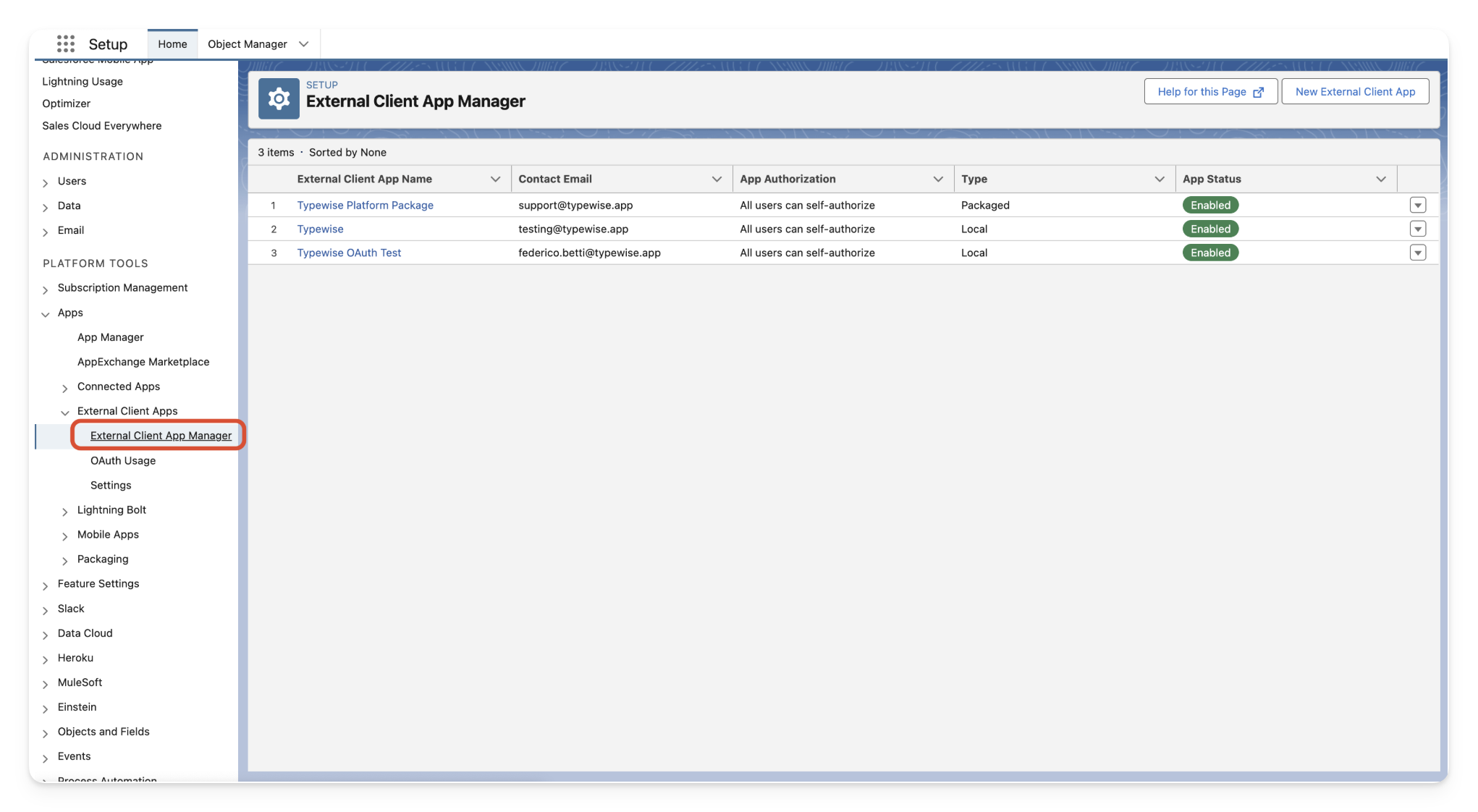
Task: Open the Object Manager tab dropdown arrow
Action: coord(304,44)
